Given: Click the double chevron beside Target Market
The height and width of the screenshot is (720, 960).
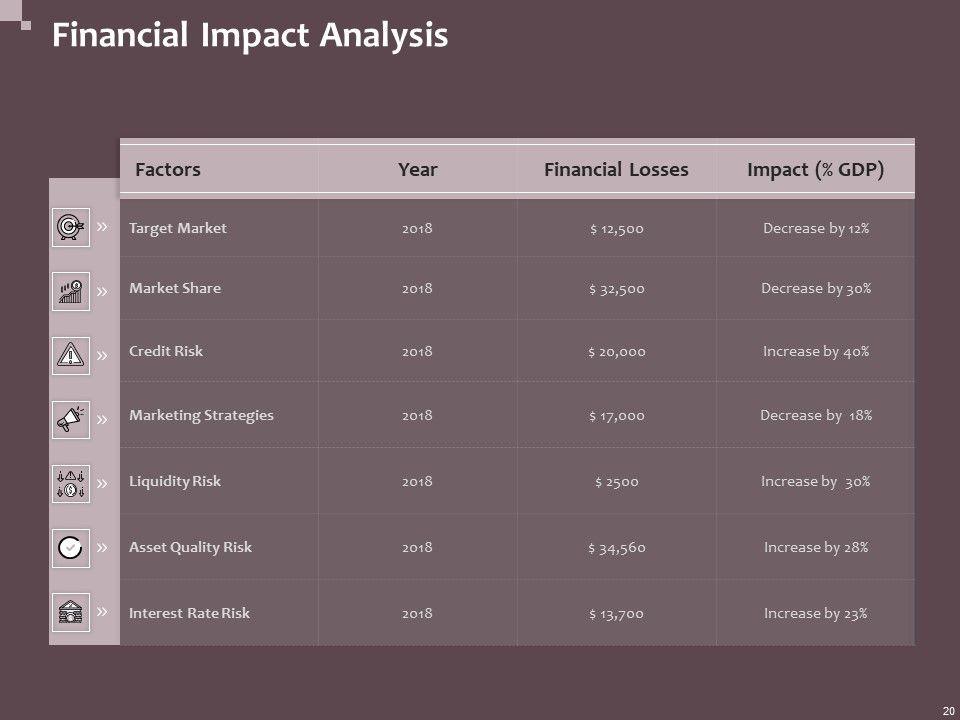Looking at the screenshot, I should pos(102,227).
